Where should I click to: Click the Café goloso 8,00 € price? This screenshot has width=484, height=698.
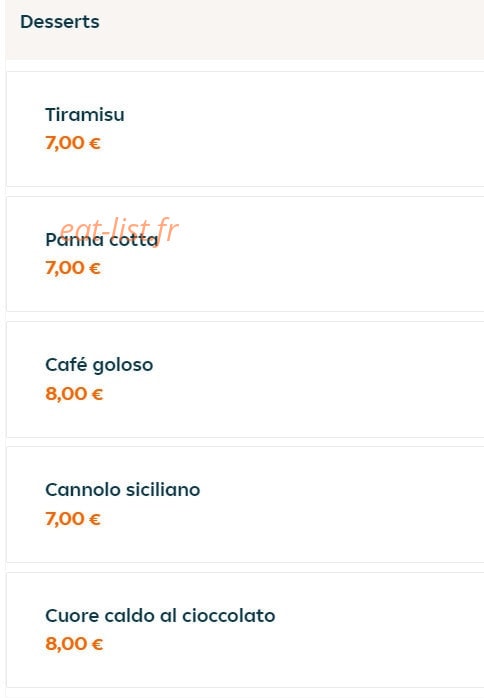click(x=74, y=394)
